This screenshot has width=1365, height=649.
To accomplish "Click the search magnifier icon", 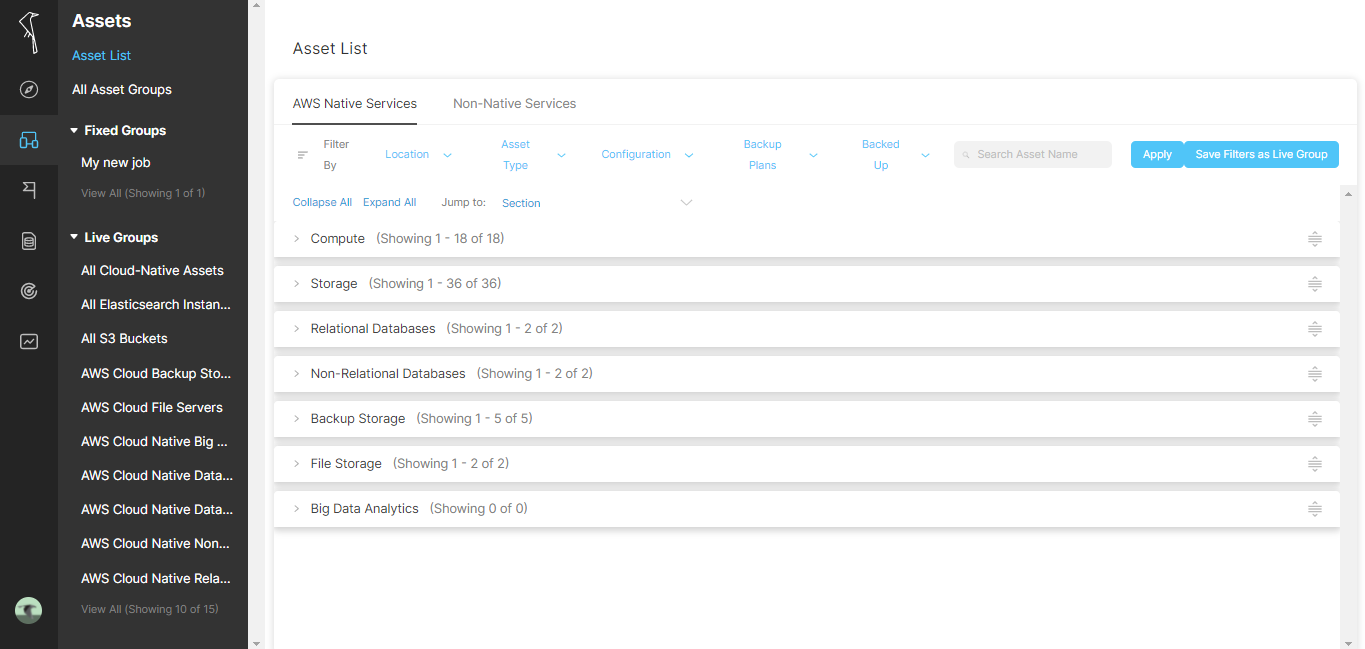I will pyautogui.click(x=966, y=155).
